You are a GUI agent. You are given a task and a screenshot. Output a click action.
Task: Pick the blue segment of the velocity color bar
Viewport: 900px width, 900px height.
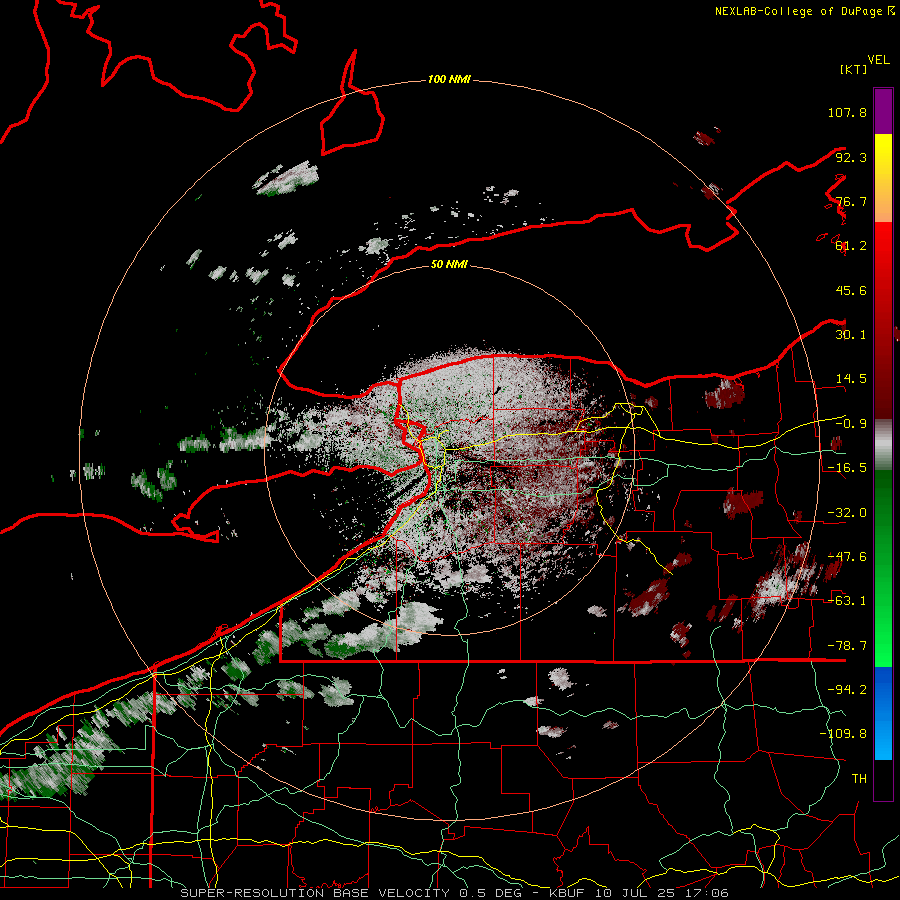(883, 713)
